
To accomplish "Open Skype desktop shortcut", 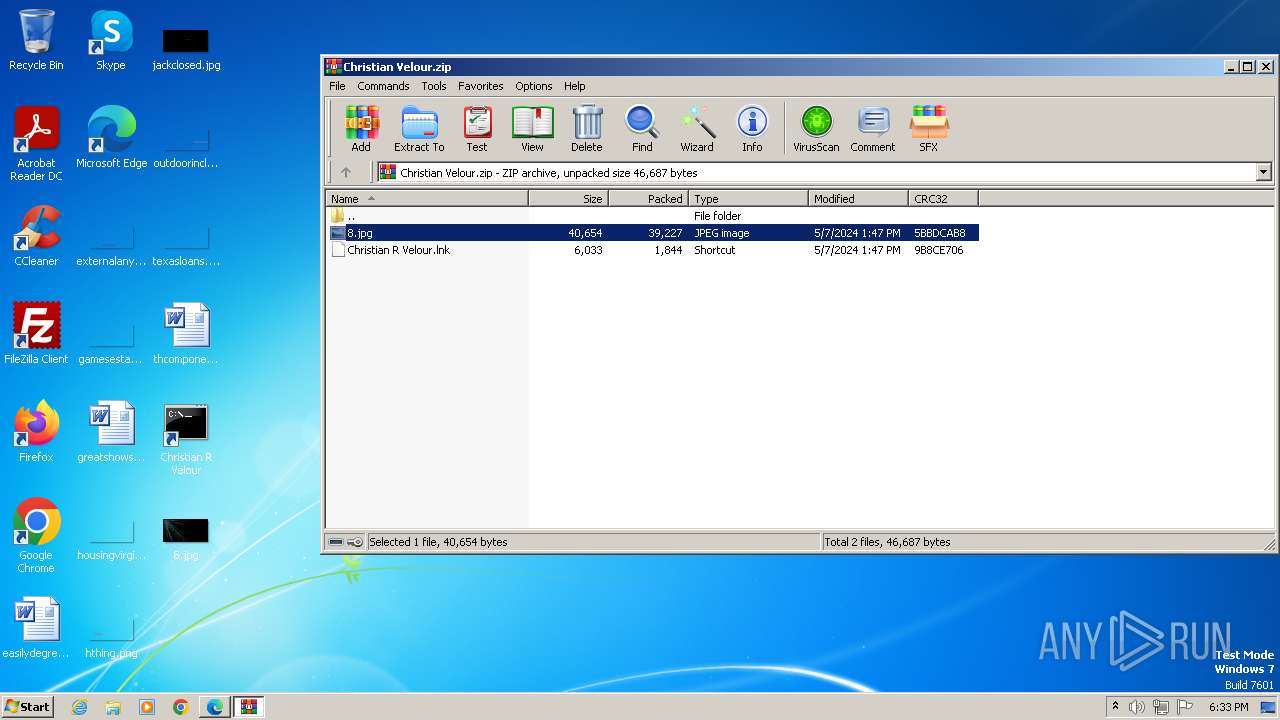I will [111, 40].
